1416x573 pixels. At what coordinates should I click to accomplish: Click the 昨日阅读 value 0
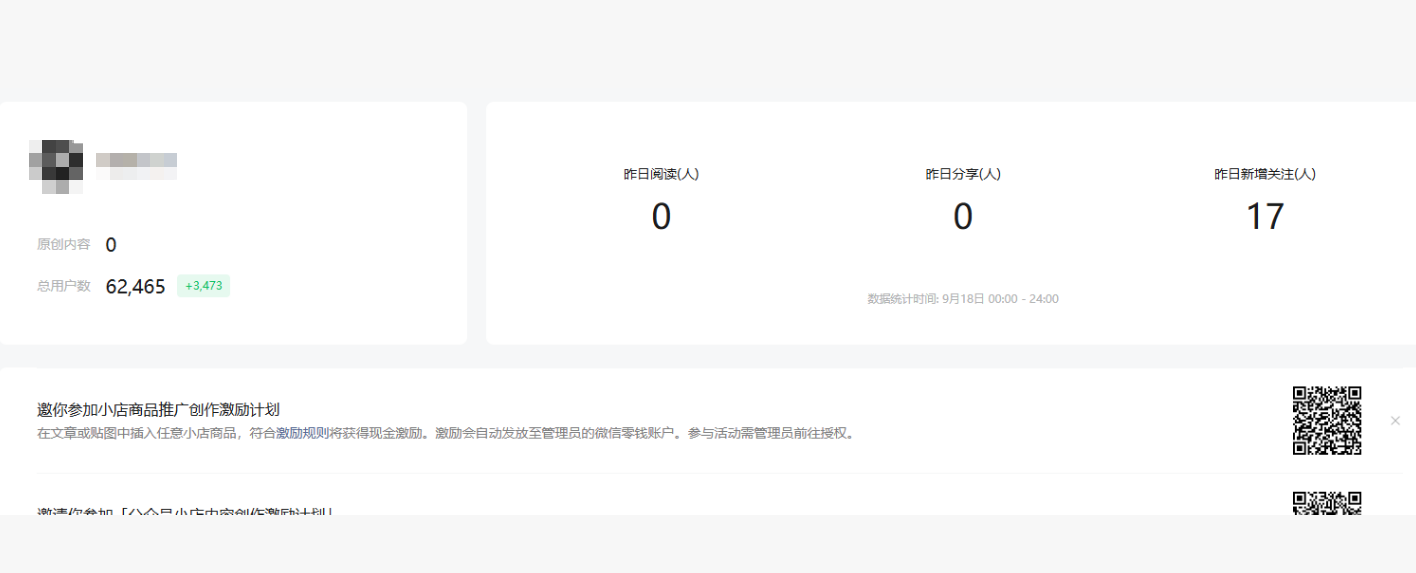tap(661, 217)
